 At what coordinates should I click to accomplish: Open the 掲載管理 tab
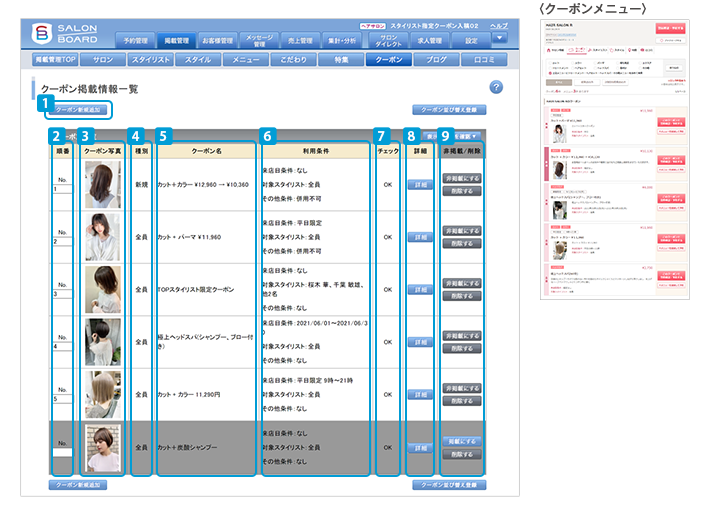pyautogui.click(x=176, y=40)
